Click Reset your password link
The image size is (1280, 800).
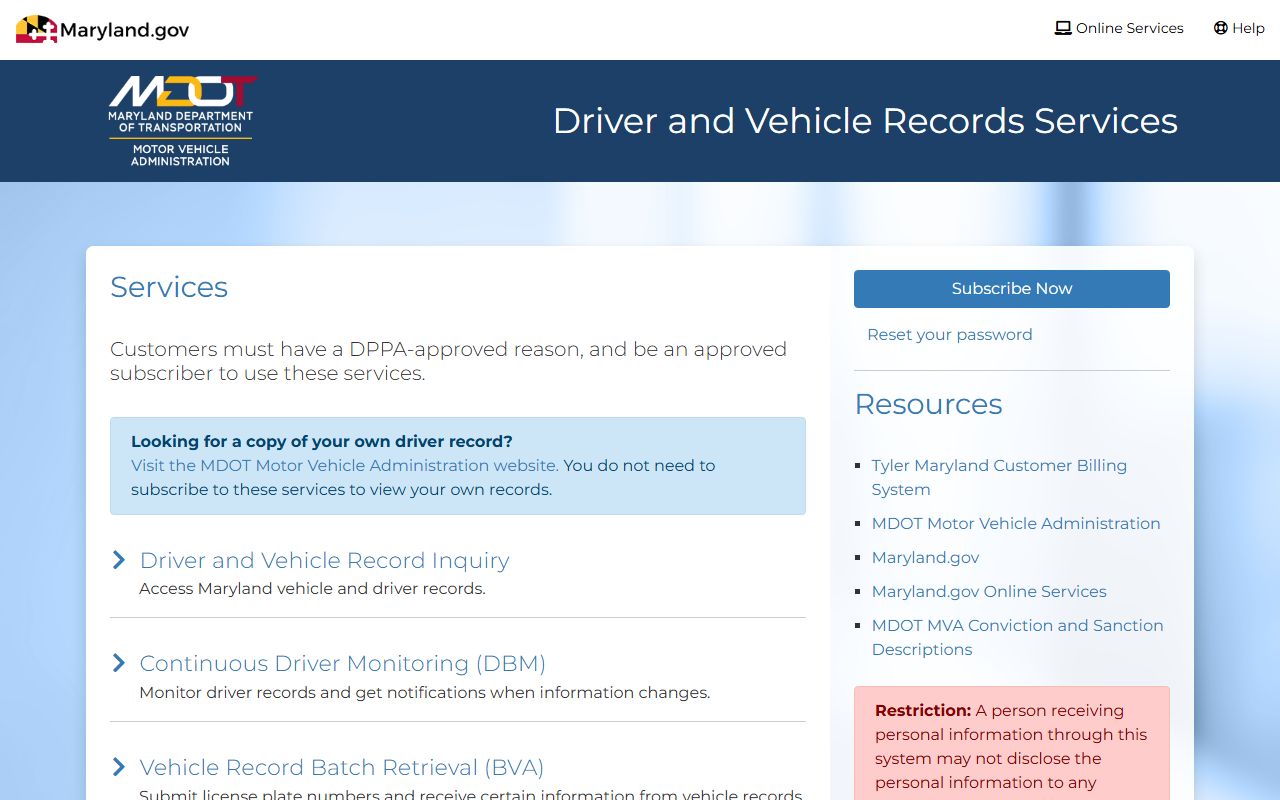949,334
